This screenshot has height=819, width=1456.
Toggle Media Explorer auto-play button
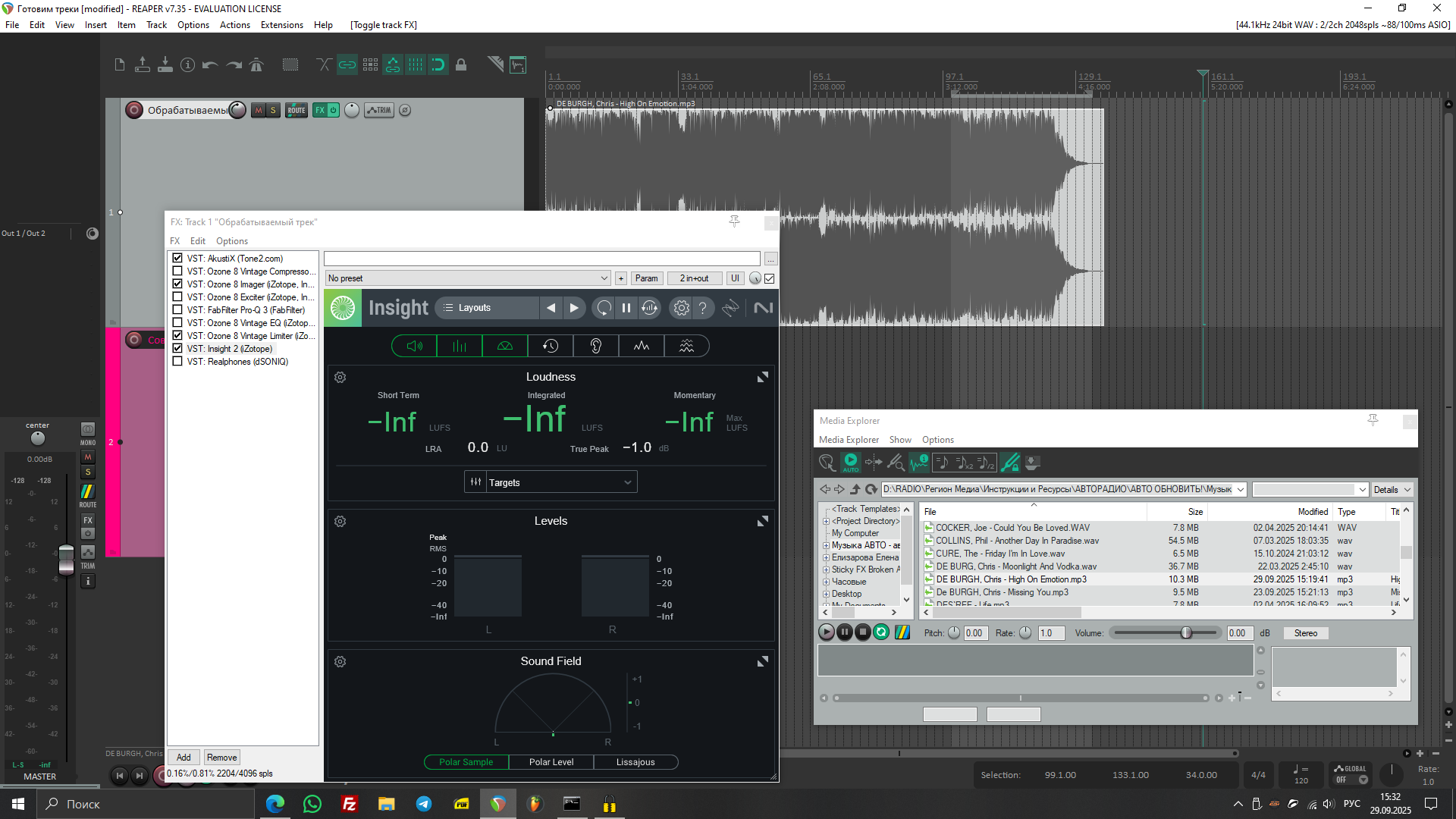point(851,462)
